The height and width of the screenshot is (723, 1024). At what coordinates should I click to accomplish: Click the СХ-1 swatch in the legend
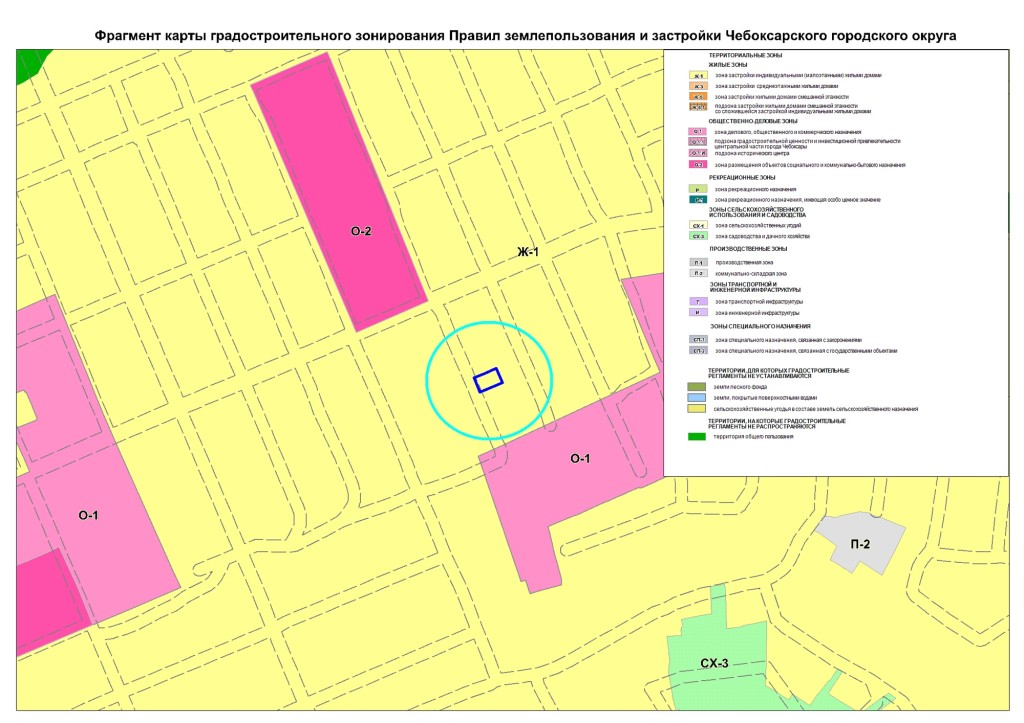[699, 225]
